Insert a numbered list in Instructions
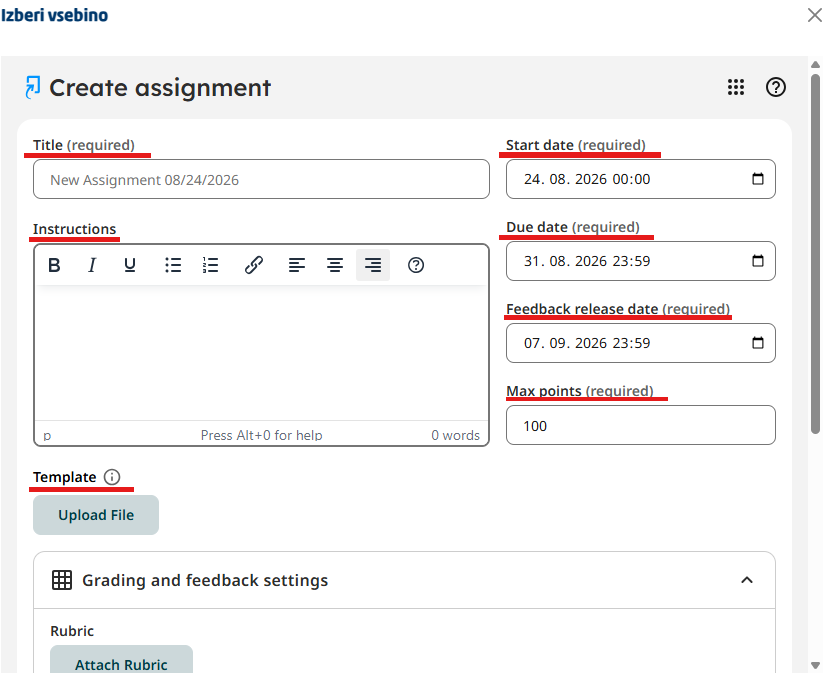Viewport: 827px width, 681px height. (210, 265)
